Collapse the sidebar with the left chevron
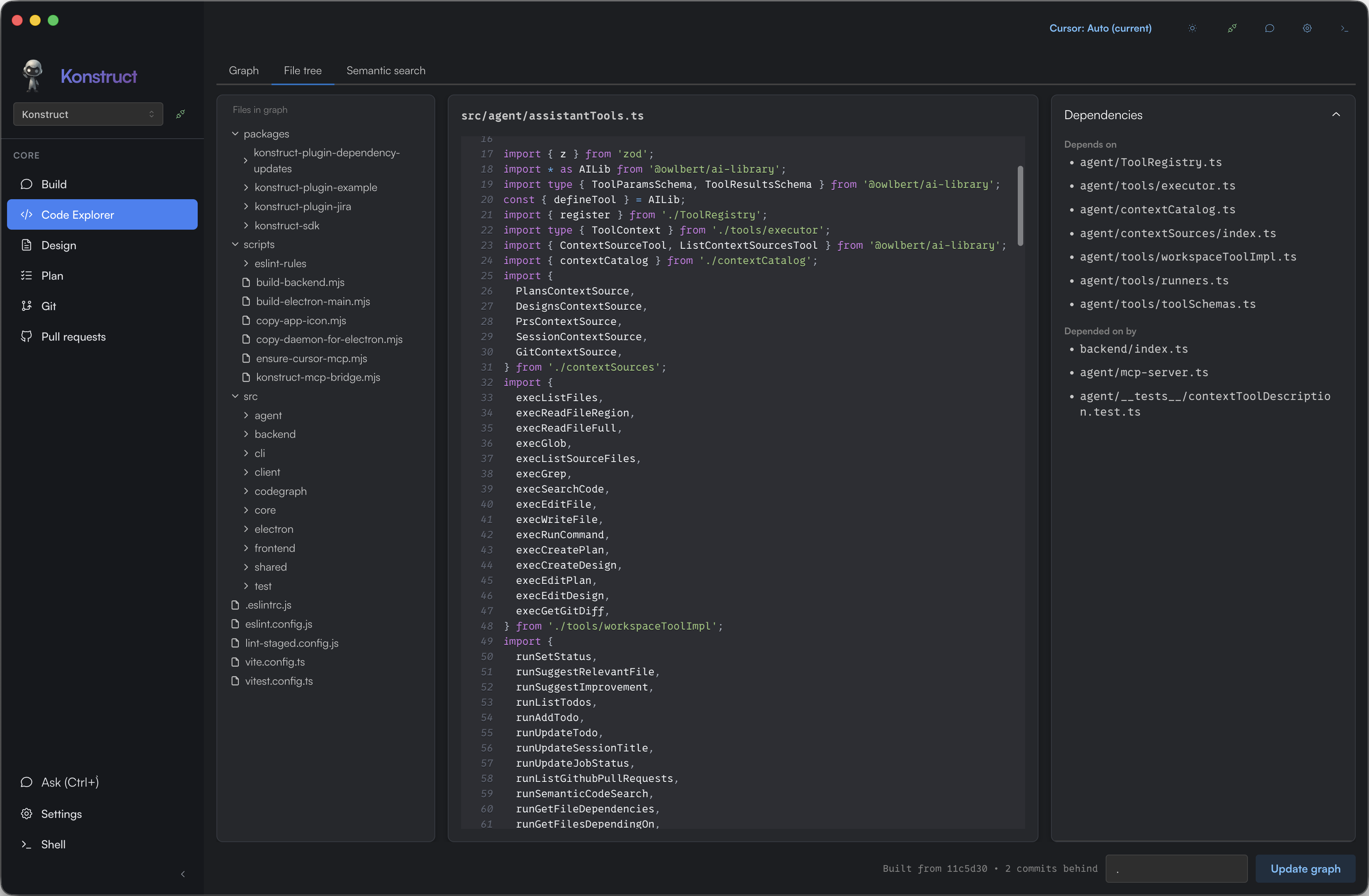 coord(183,874)
